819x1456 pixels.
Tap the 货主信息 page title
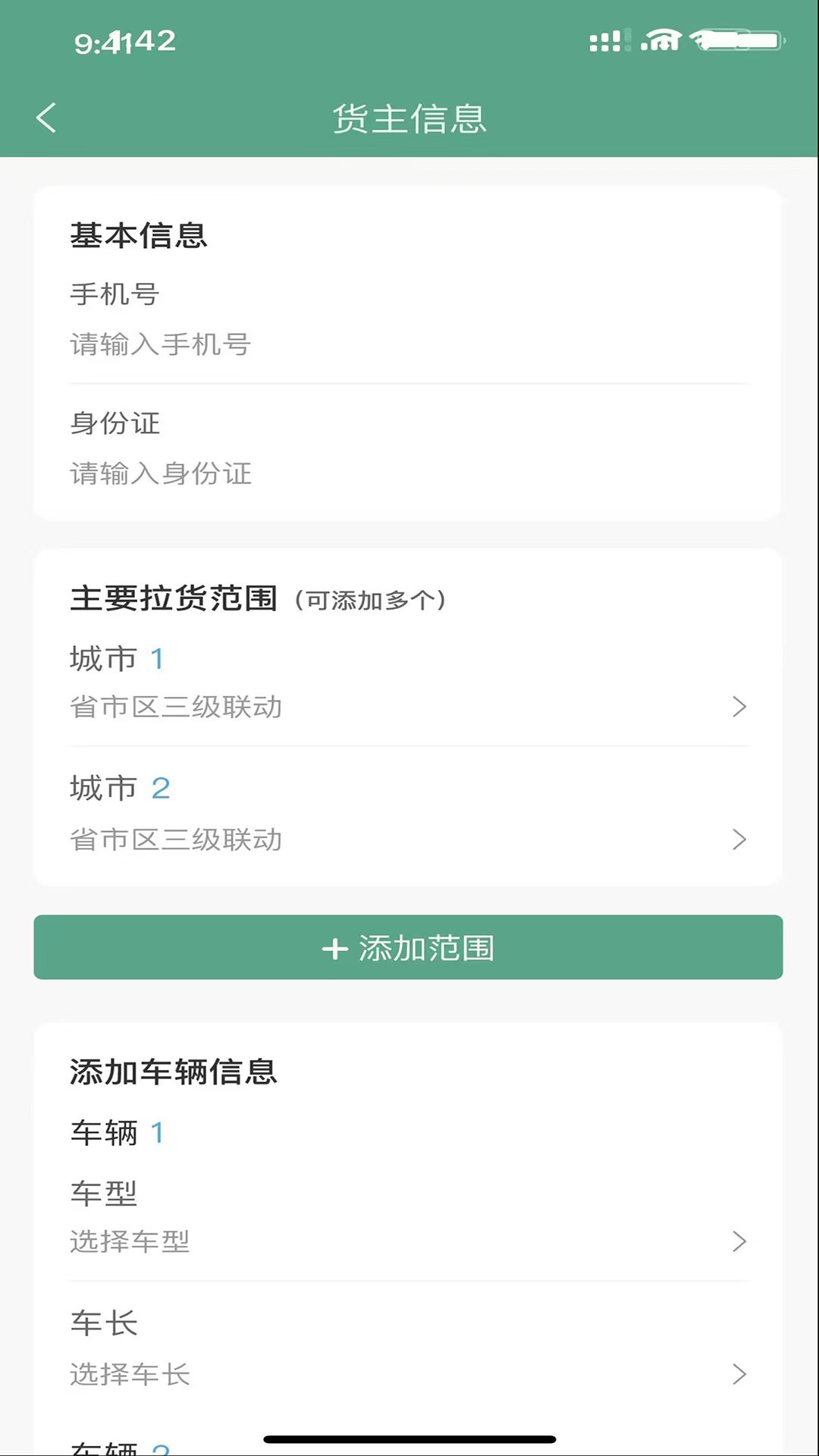pyautogui.click(x=409, y=119)
